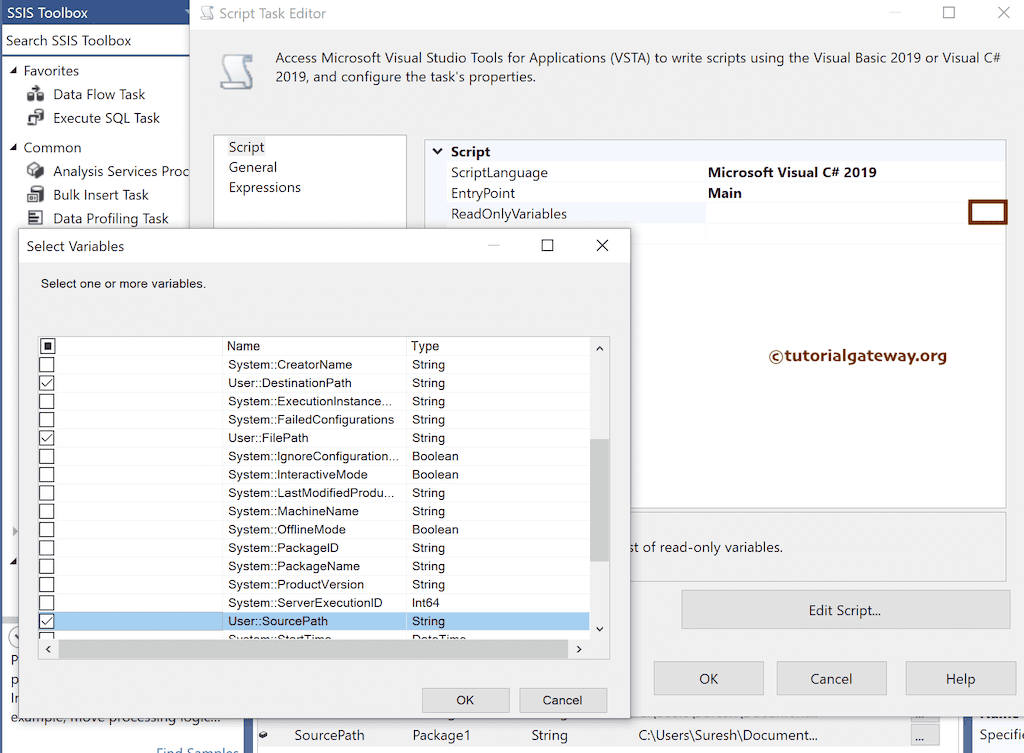Image resolution: width=1024 pixels, height=753 pixels.
Task: Select the Bulk Insert Task icon
Action: click(35, 195)
